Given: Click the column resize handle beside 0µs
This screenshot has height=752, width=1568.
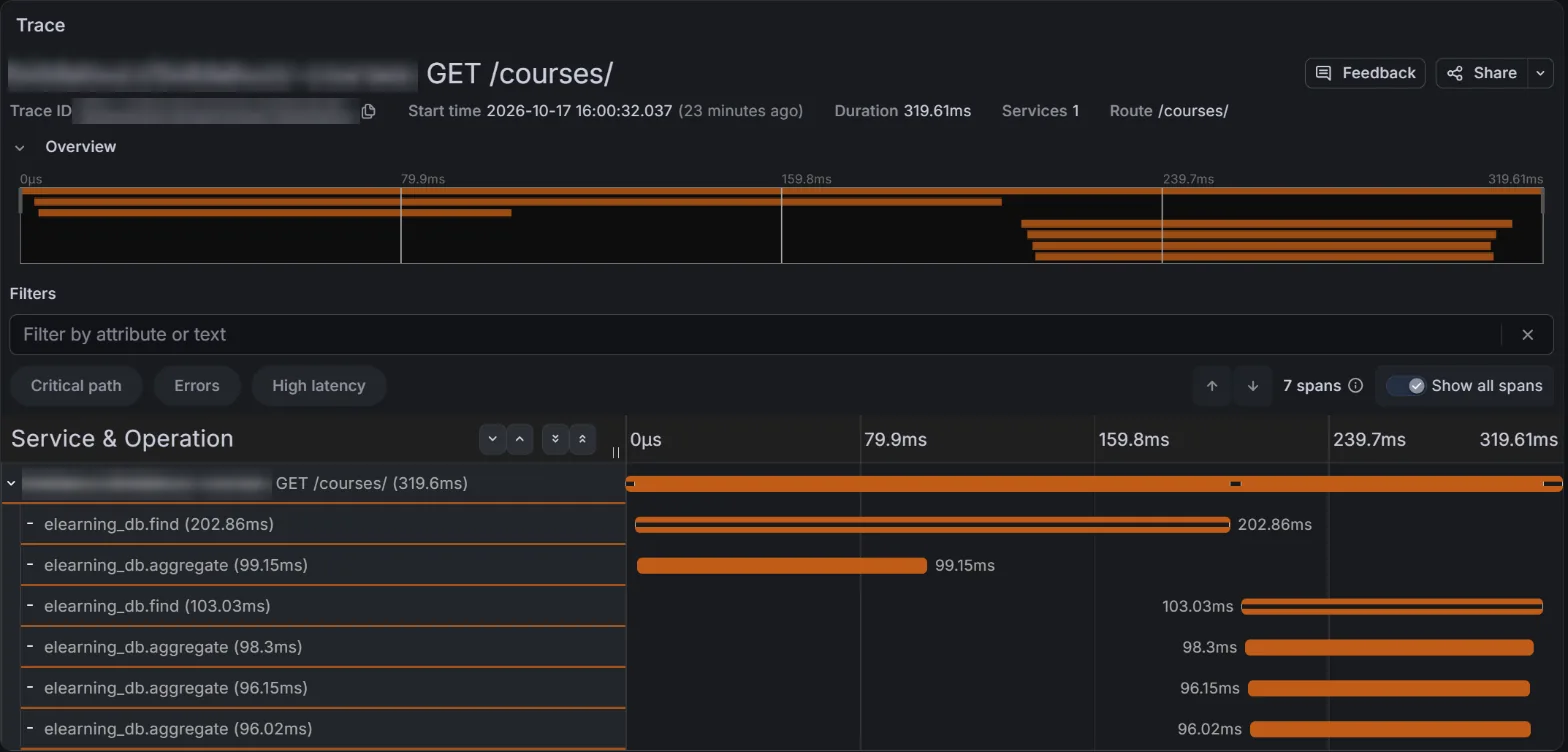Looking at the screenshot, I should [616, 452].
